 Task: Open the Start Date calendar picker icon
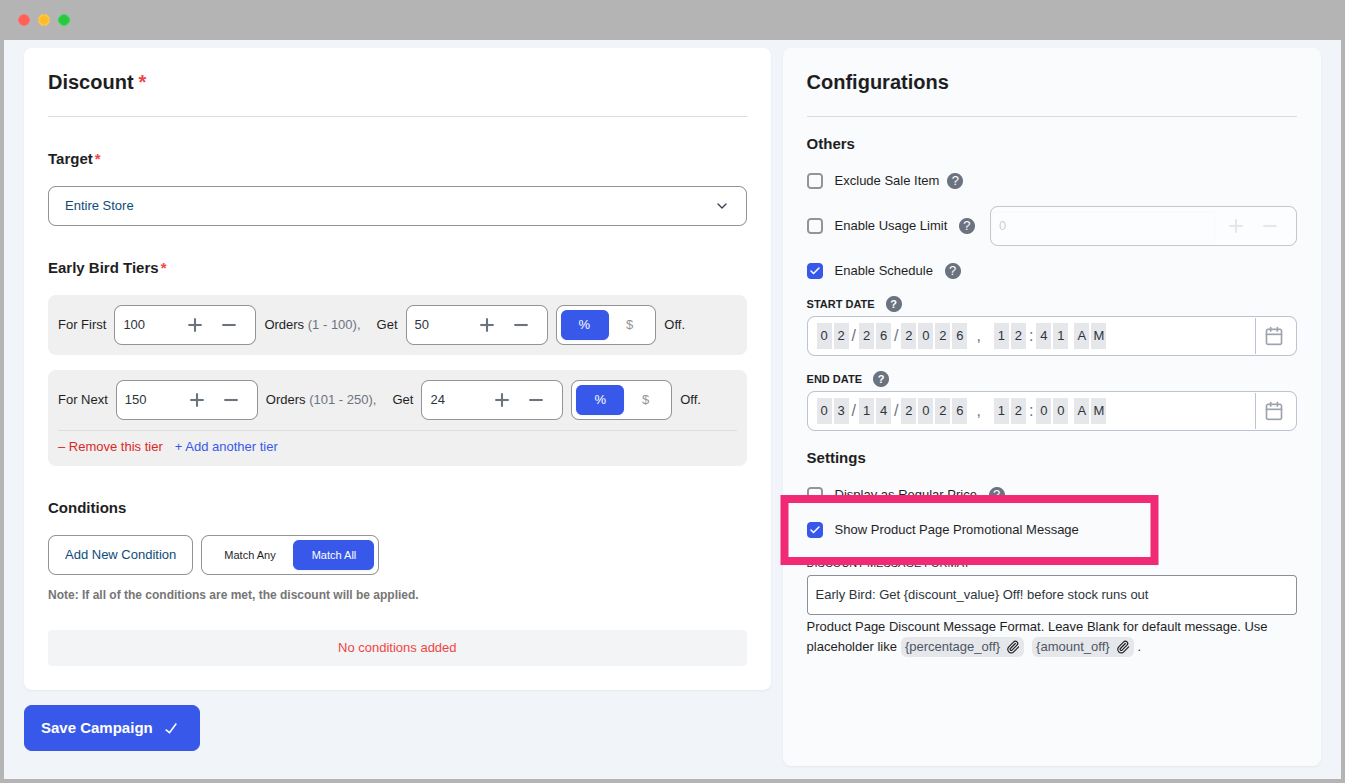click(1274, 336)
